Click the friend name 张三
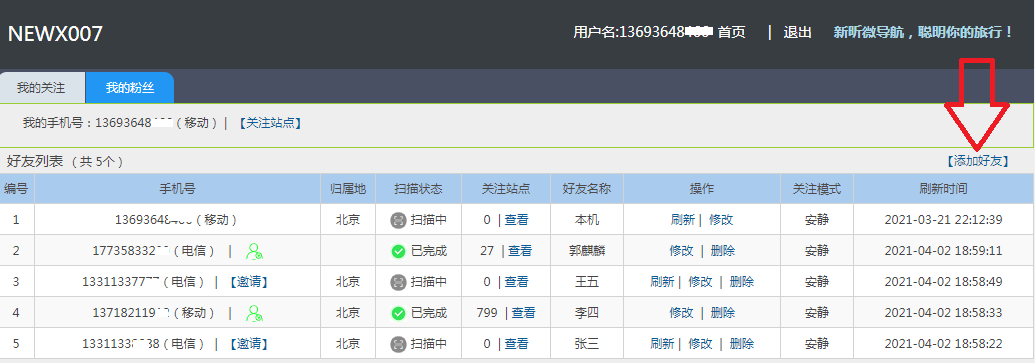Viewport: 1035px width, 363px height. pos(587,344)
